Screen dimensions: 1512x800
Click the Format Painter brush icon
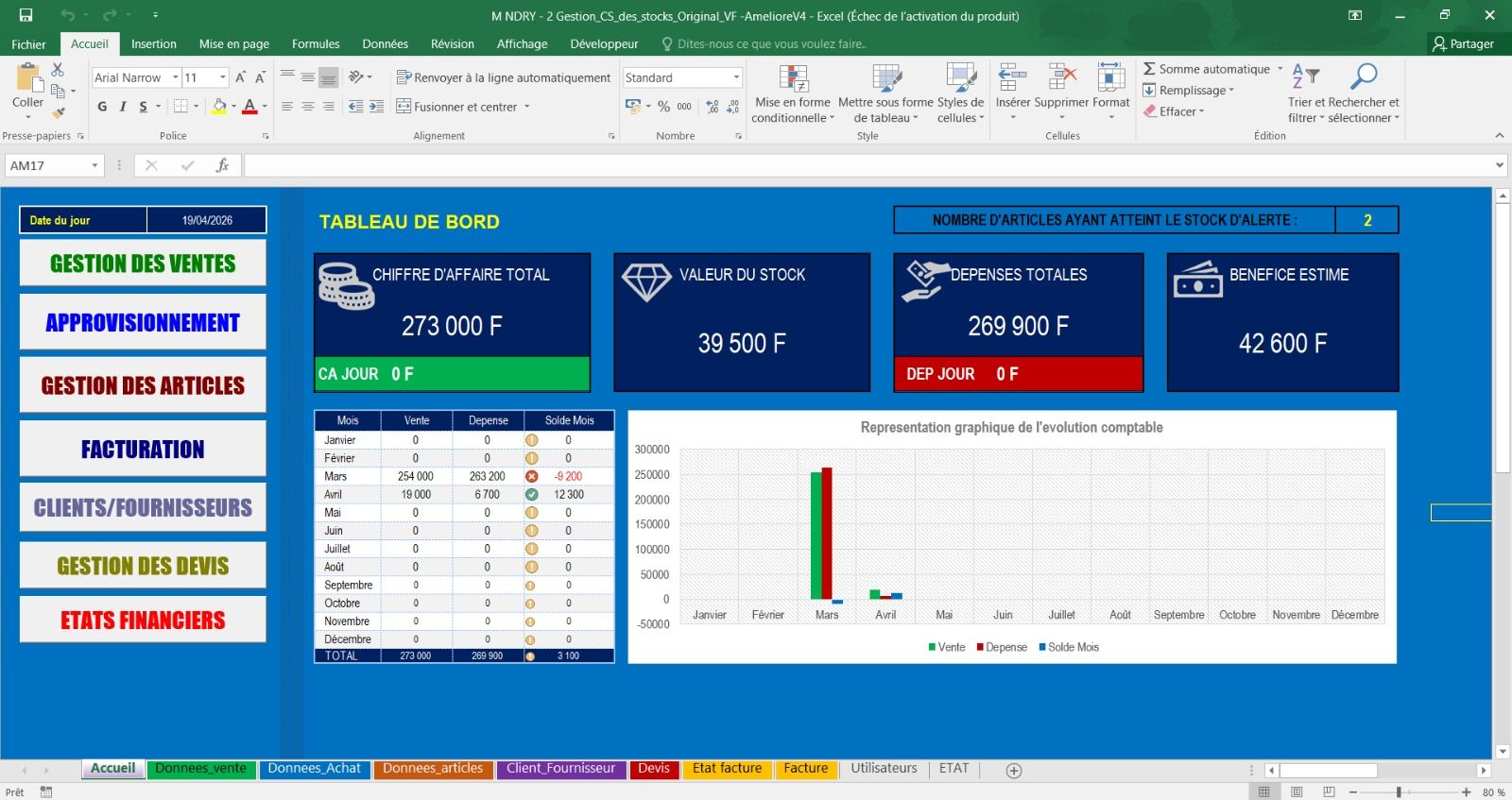click(59, 112)
